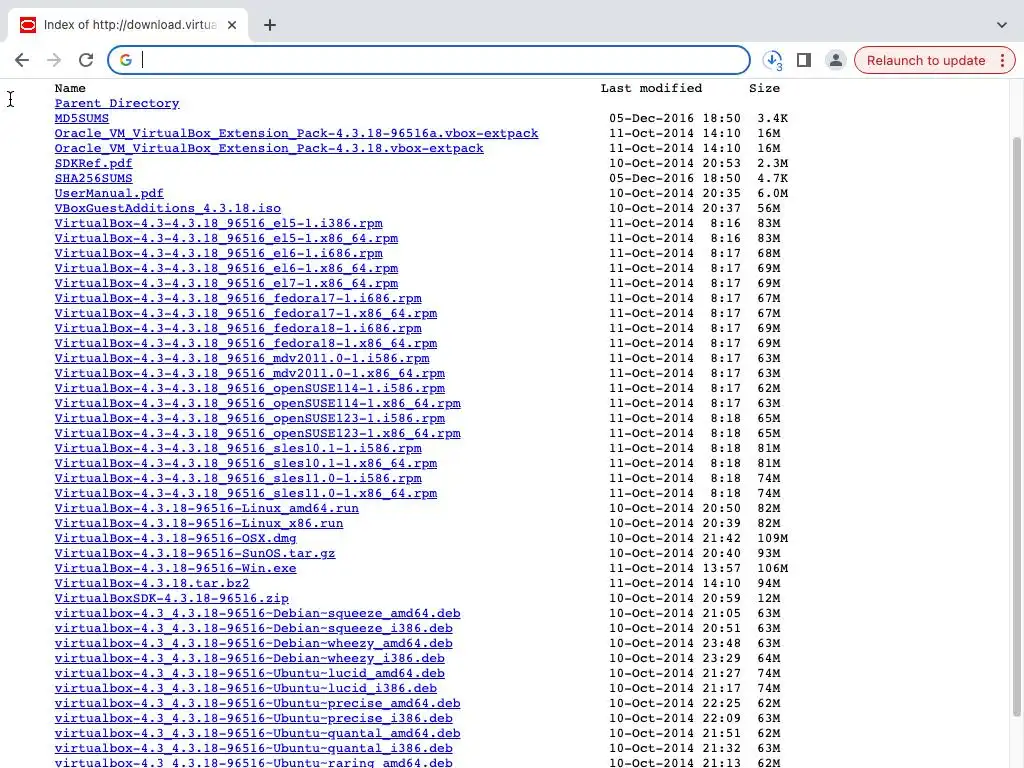Click sles11.0-1.x86_64.rpm link
Image resolution: width=1024 pixels, height=768 pixels.
click(246, 494)
